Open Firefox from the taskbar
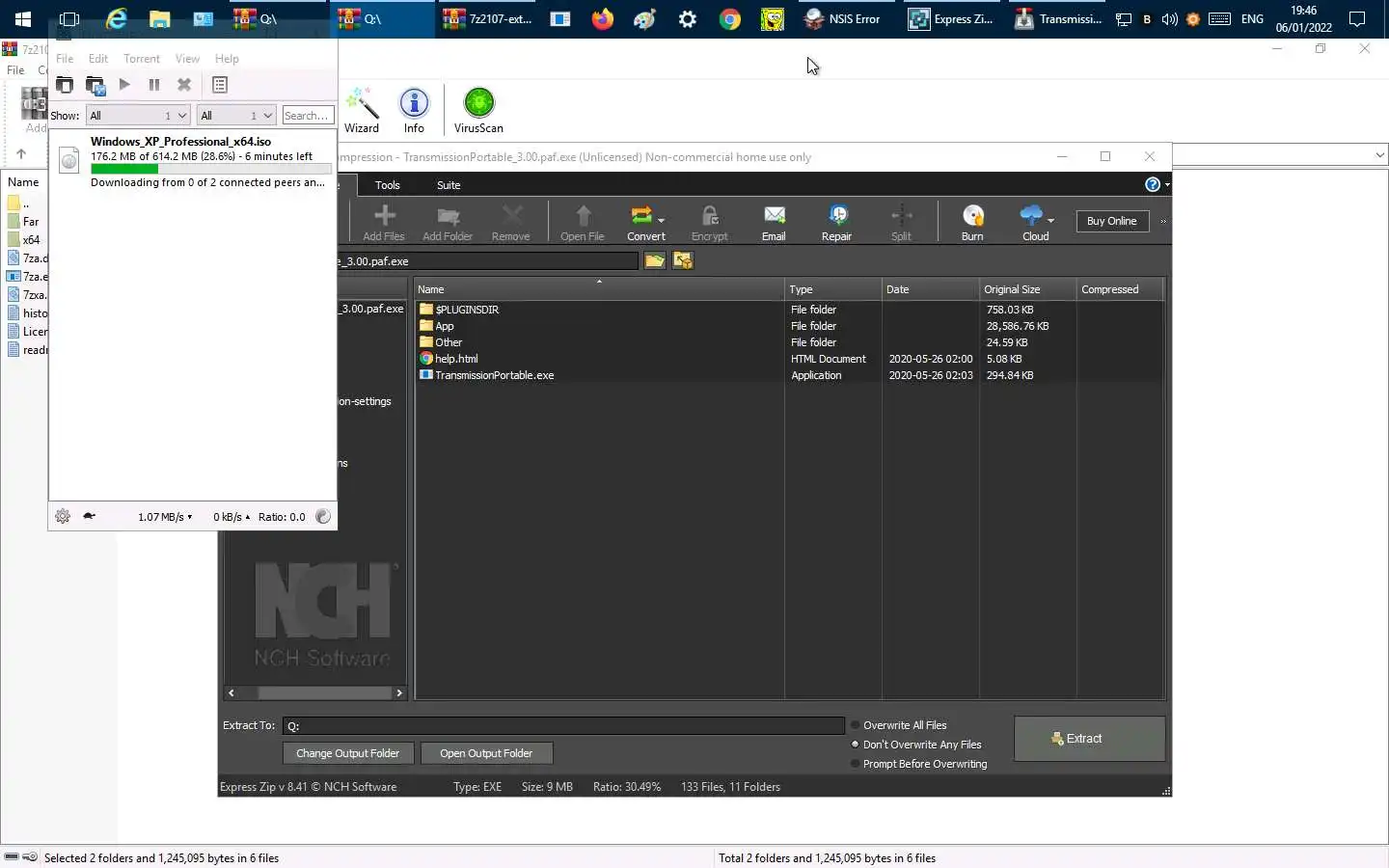 (603, 18)
